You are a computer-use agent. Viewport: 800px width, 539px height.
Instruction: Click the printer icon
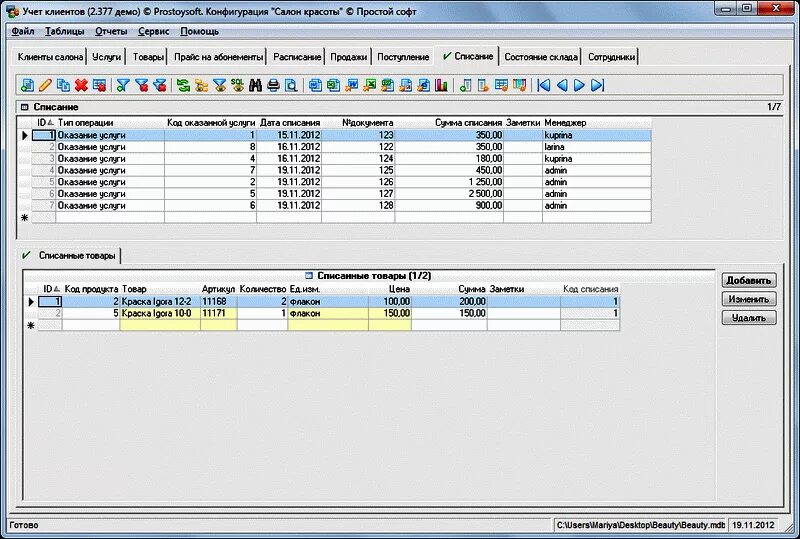click(x=273, y=85)
